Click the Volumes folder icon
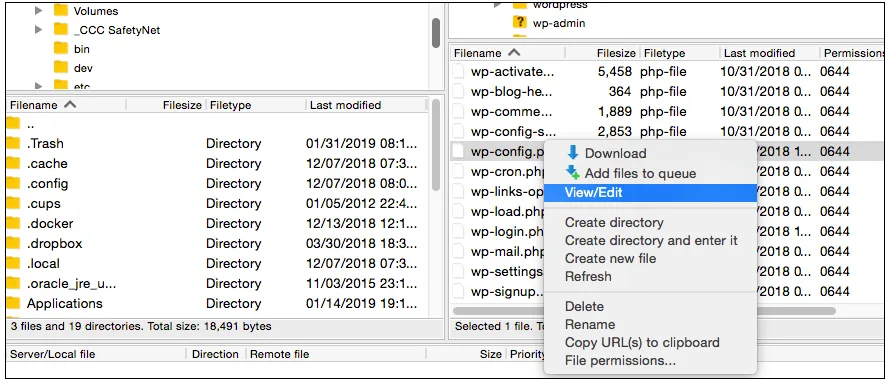Viewport: 890px width, 381px height. click(x=61, y=10)
